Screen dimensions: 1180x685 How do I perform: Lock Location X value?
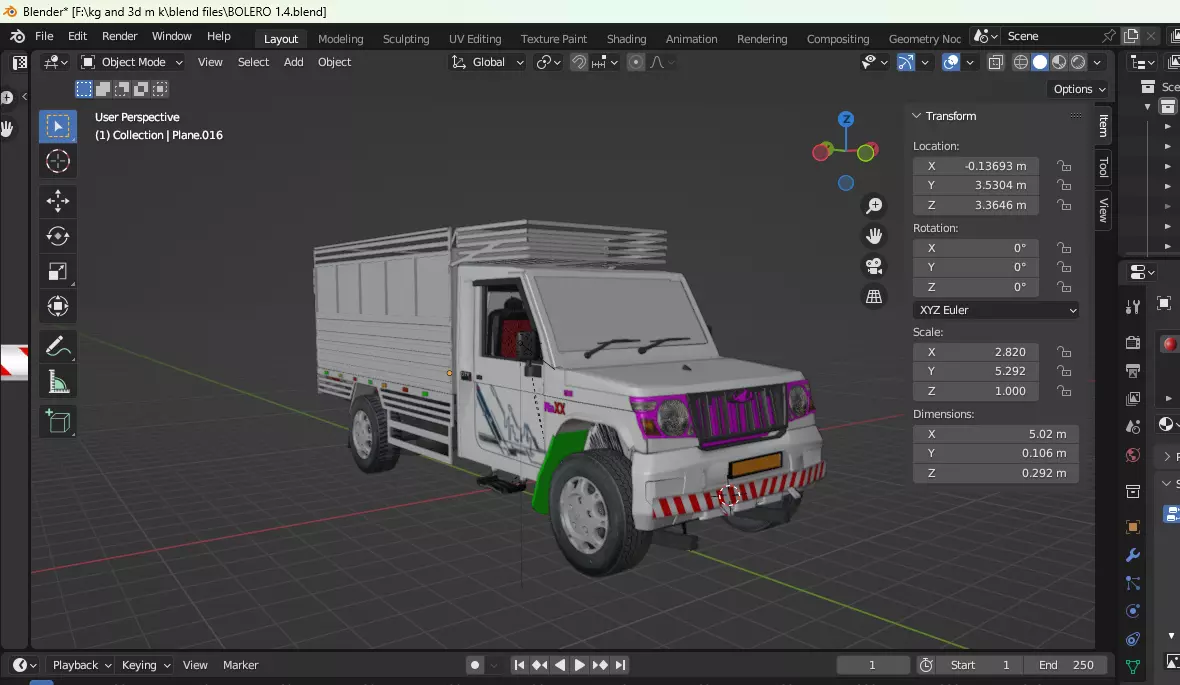click(x=1063, y=166)
